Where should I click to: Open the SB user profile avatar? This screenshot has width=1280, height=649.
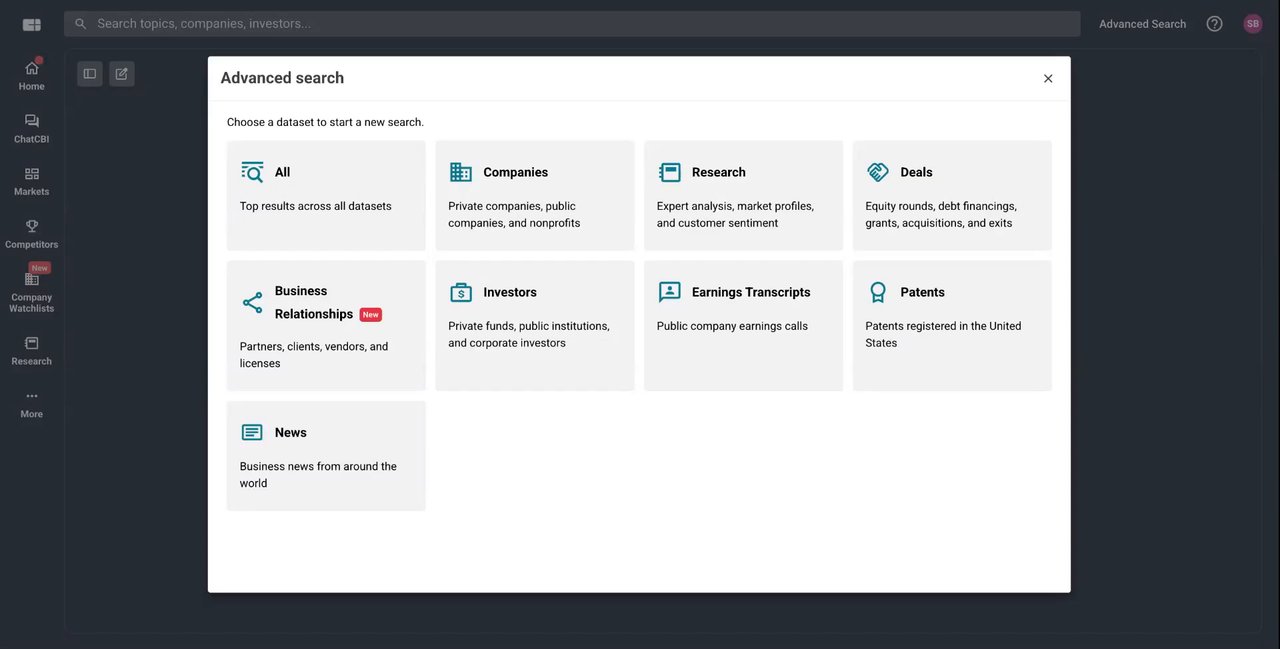tap(1252, 24)
